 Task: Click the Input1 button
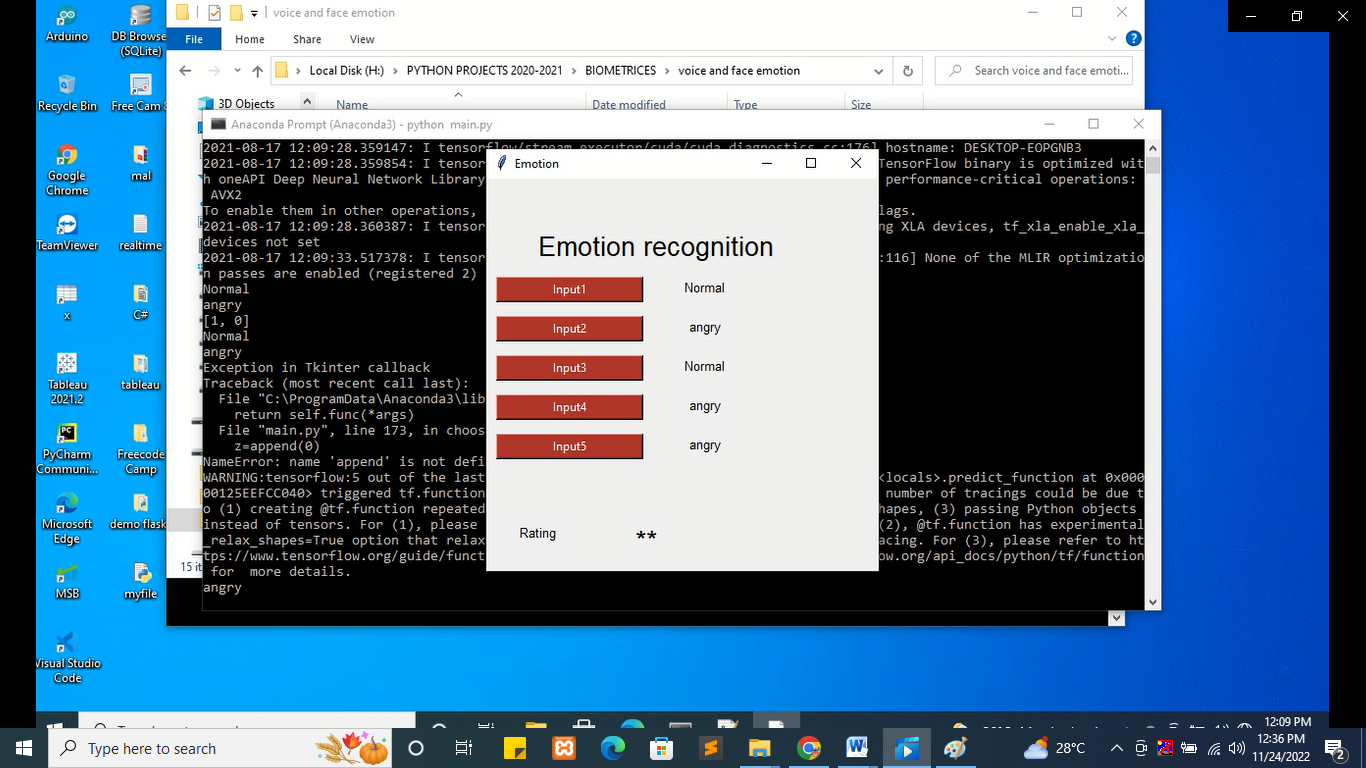[x=569, y=289]
